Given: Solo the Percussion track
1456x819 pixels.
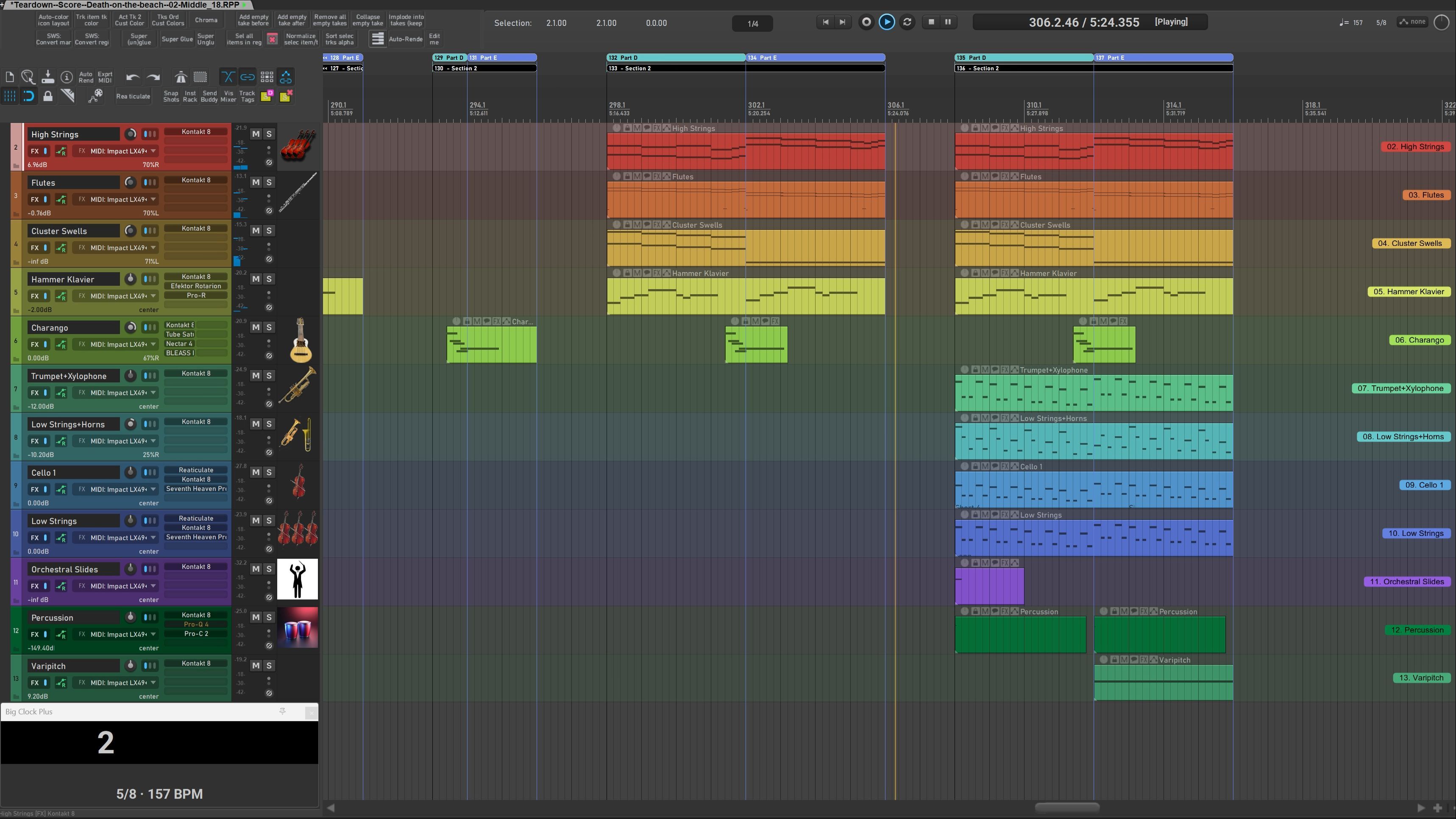Looking at the screenshot, I should click(269, 617).
